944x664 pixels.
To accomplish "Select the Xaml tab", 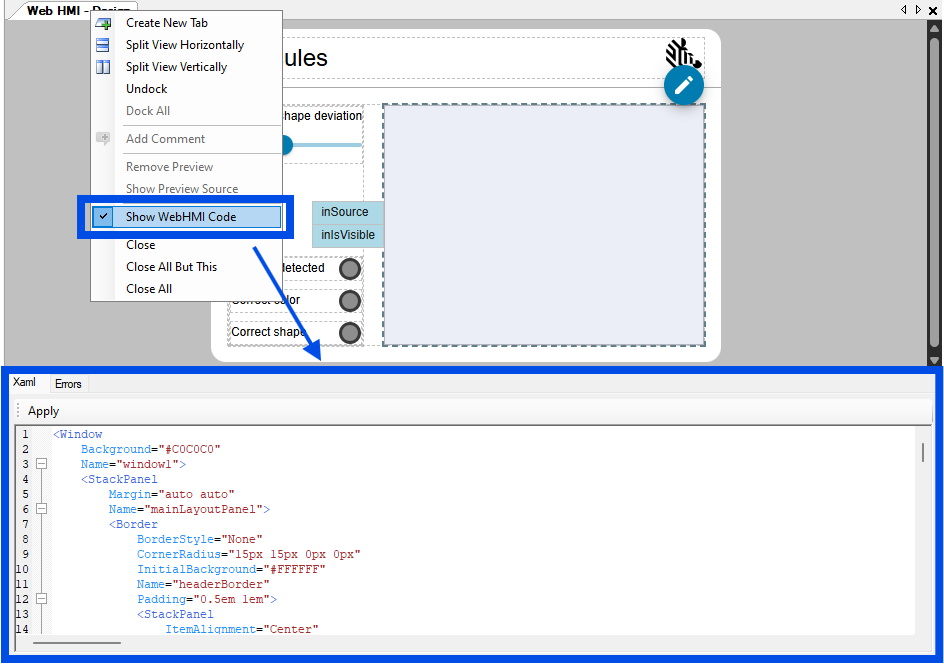I will (x=26, y=381).
